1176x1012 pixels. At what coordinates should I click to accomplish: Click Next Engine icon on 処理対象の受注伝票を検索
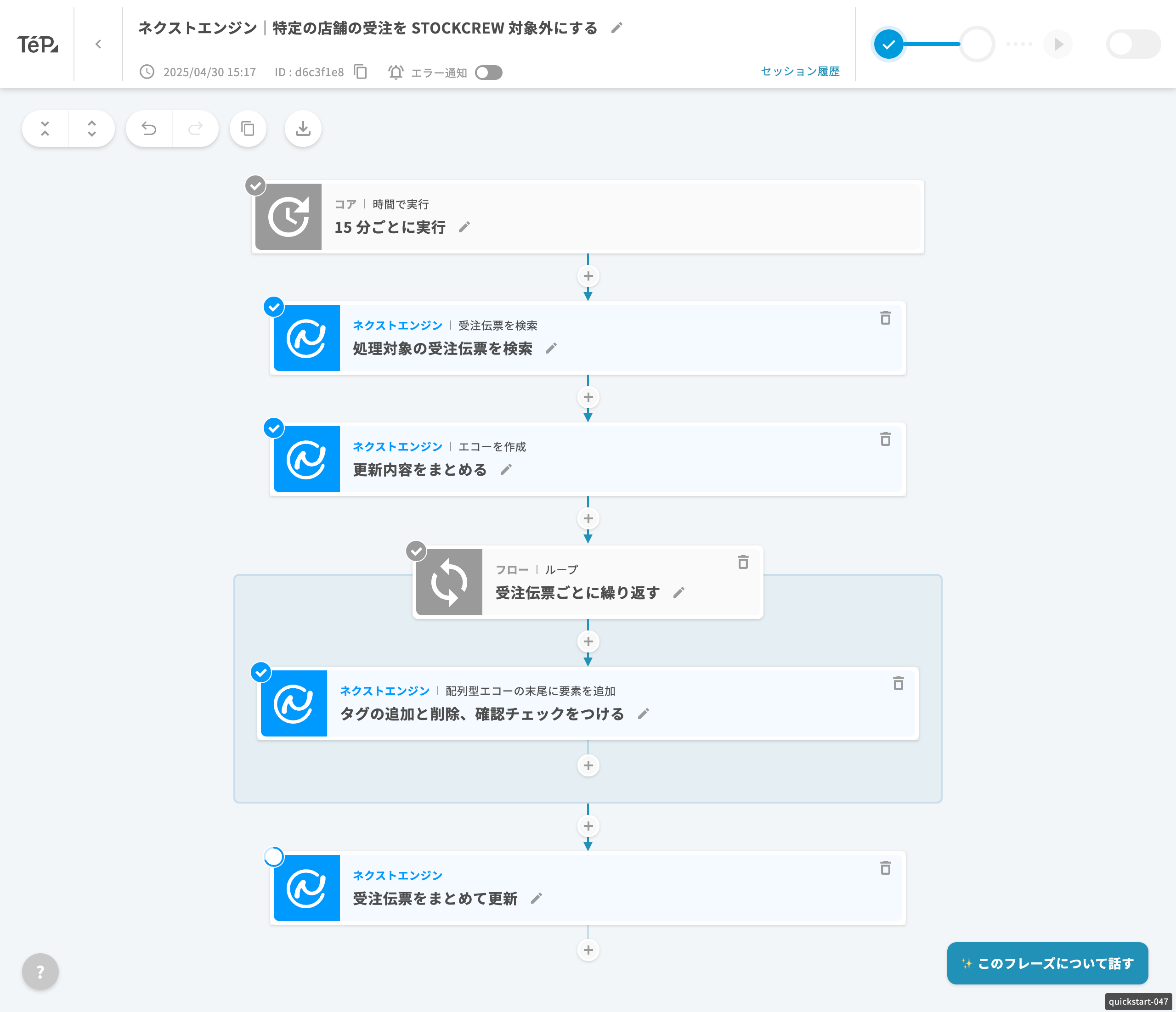[x=306, y=338]
